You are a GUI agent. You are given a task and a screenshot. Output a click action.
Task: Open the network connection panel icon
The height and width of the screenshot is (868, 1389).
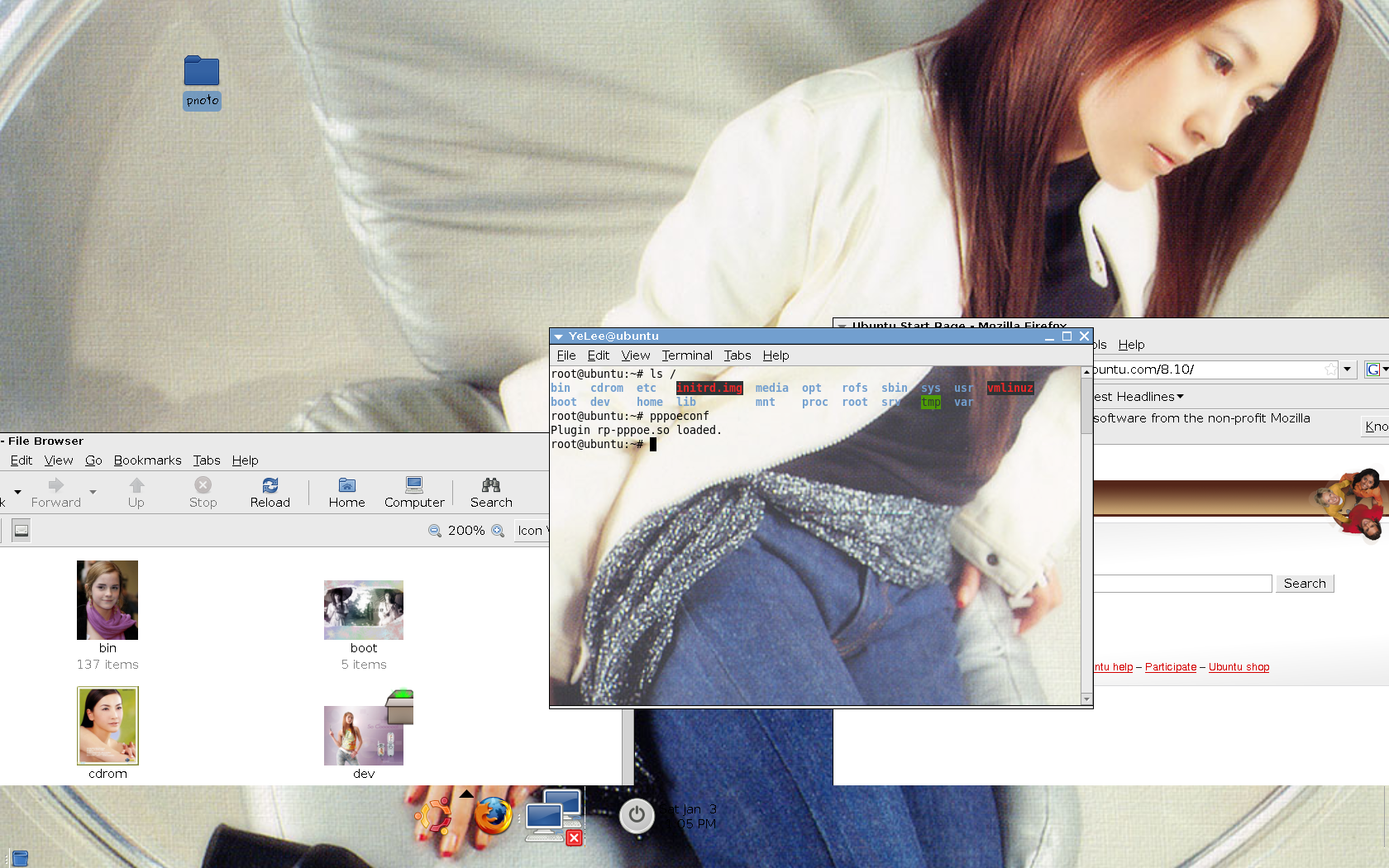click(x=553, y=817)
